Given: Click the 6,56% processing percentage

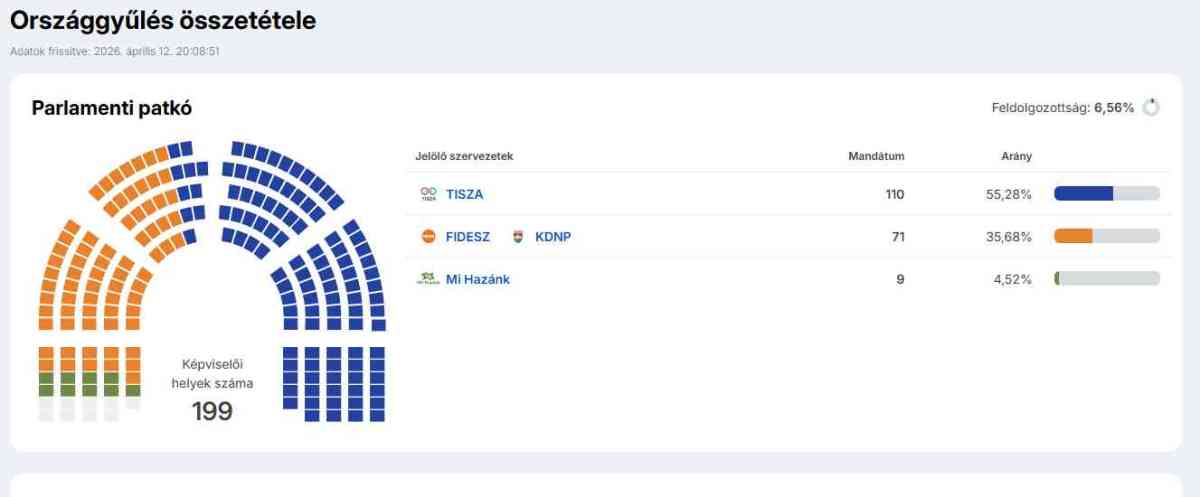Looking at the screenshot, I should pos(1114,108).
